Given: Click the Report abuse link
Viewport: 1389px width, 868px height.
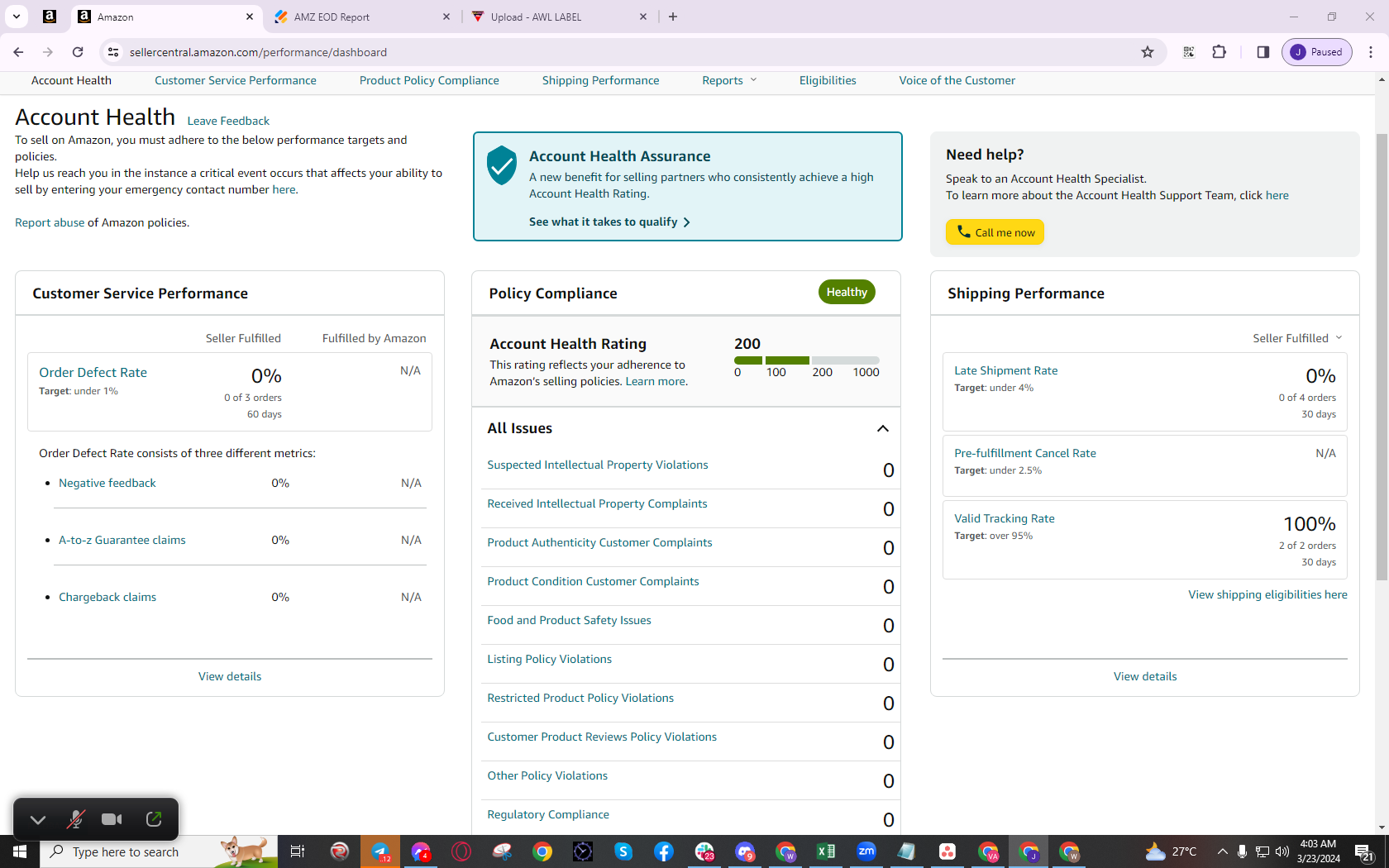Looking at the screenshot, I should pyautogui.click(x=50, y=222).
